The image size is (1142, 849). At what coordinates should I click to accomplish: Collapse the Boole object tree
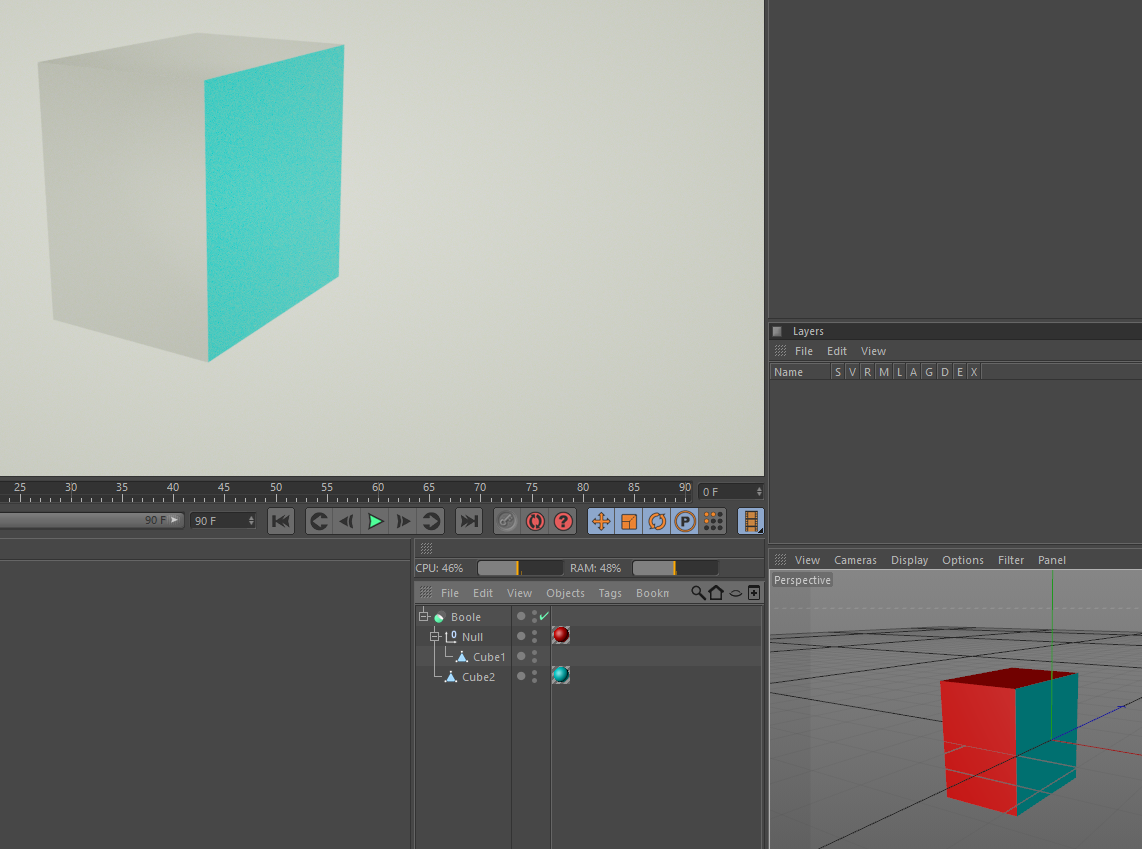coord(424,616)
